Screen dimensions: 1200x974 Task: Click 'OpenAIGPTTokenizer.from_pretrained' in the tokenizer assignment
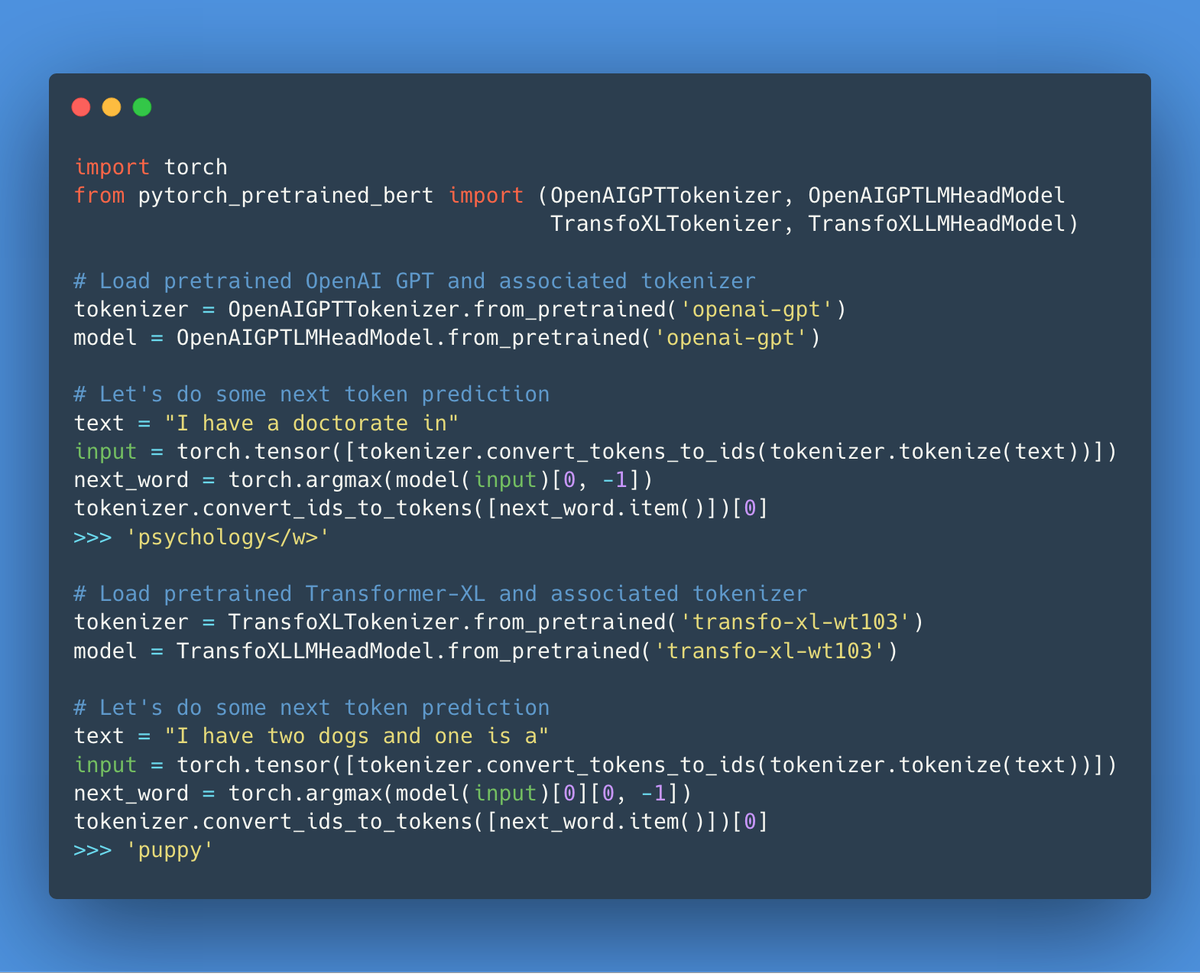(x=446, y=309)
